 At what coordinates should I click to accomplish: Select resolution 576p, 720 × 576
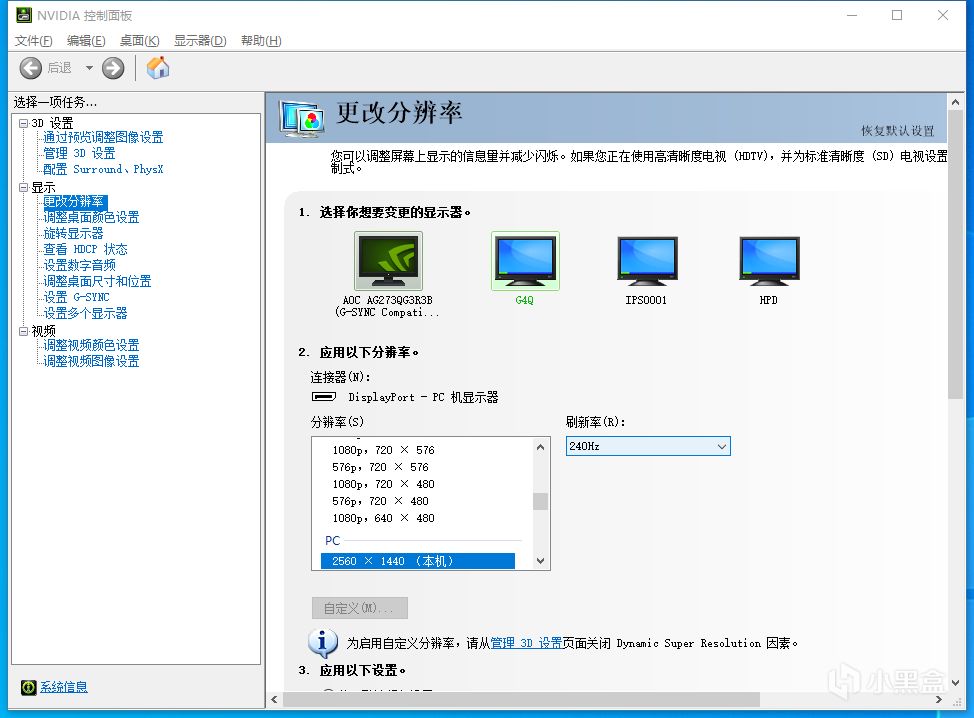tap(380, 467)
